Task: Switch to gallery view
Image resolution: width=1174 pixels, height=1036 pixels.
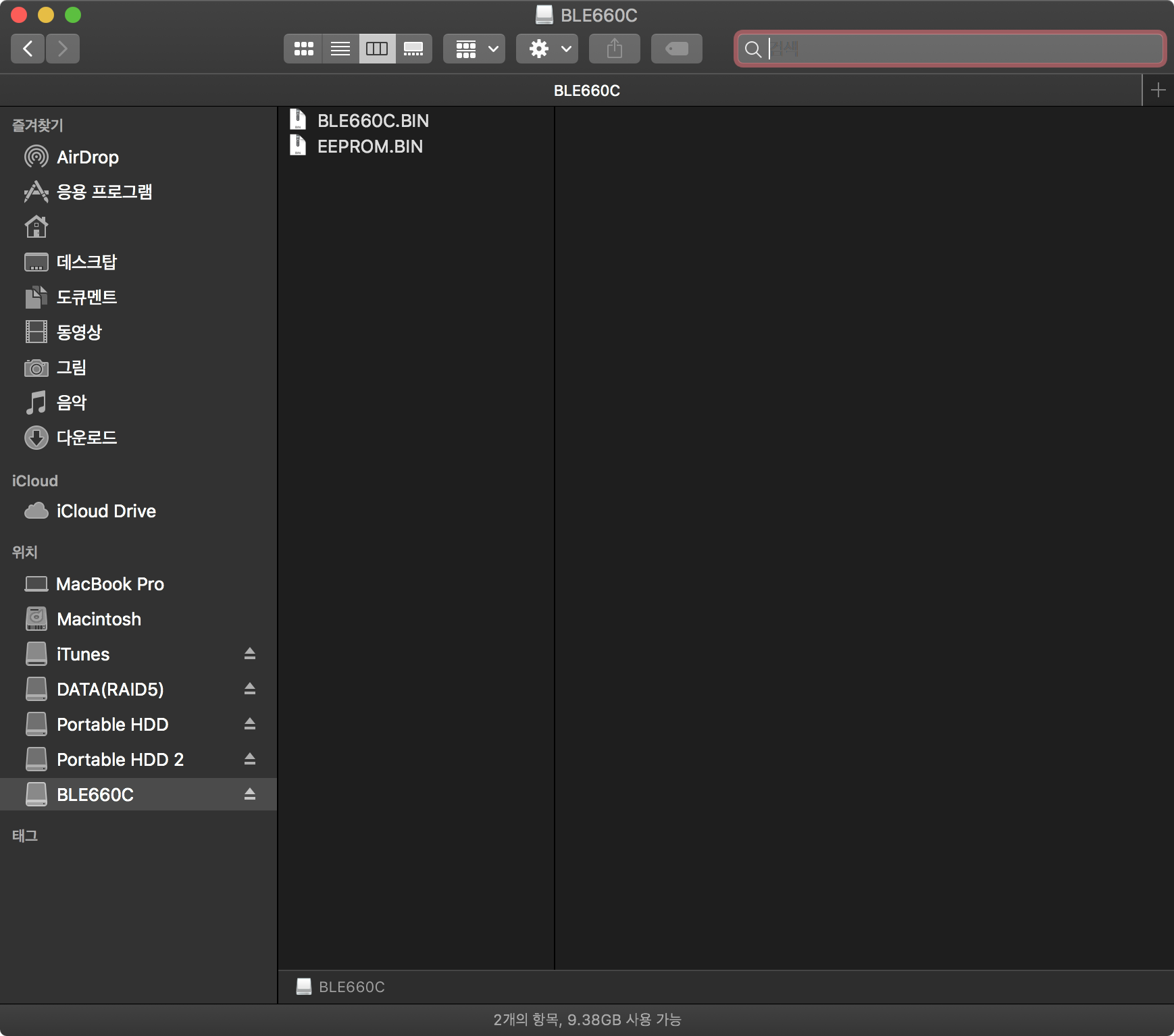Action: click(414, 49)
